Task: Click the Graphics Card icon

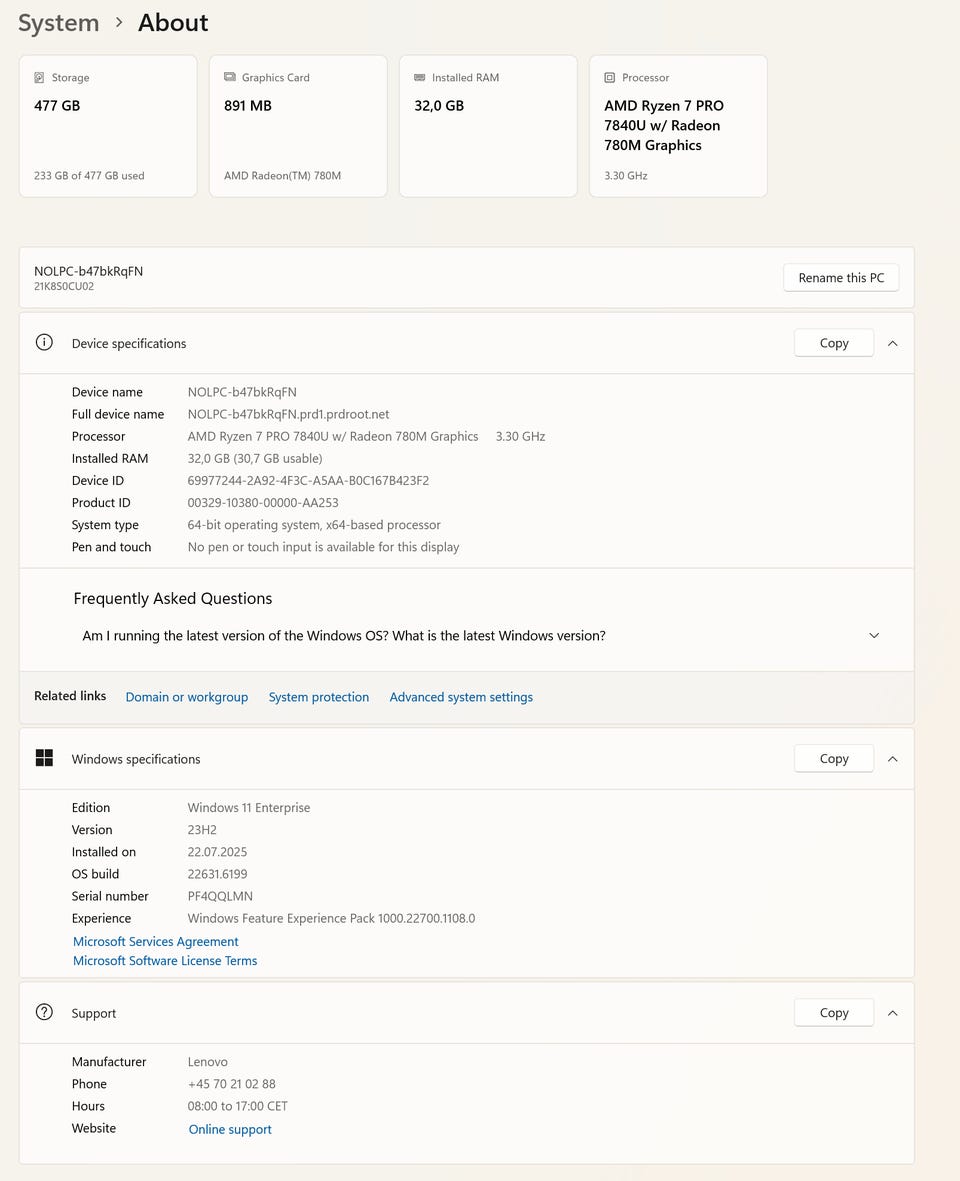Action: (230, 77)
